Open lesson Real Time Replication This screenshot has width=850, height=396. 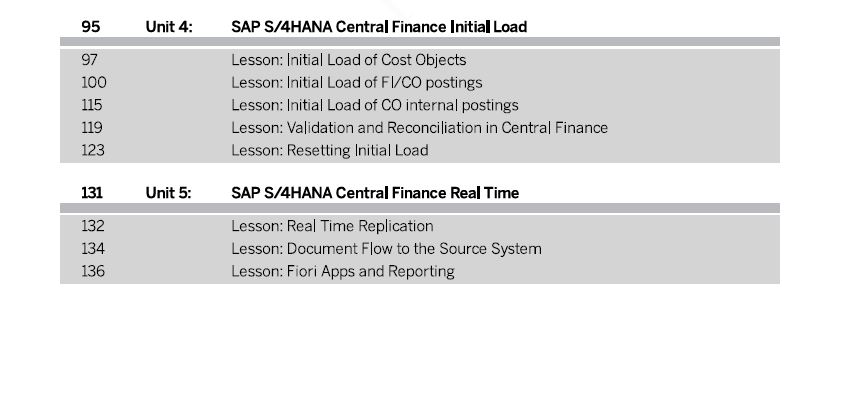332,226
